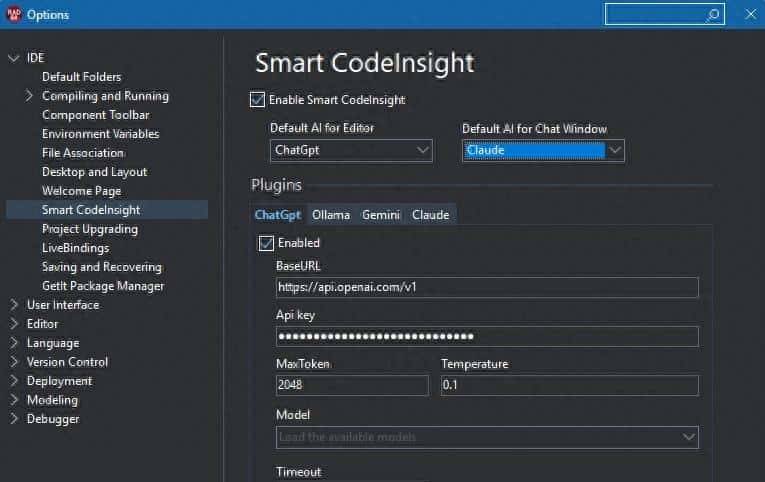Toggle Enable Smart CodeInsight checkbox
The image size is (765, 482).
tap(257, 100)
